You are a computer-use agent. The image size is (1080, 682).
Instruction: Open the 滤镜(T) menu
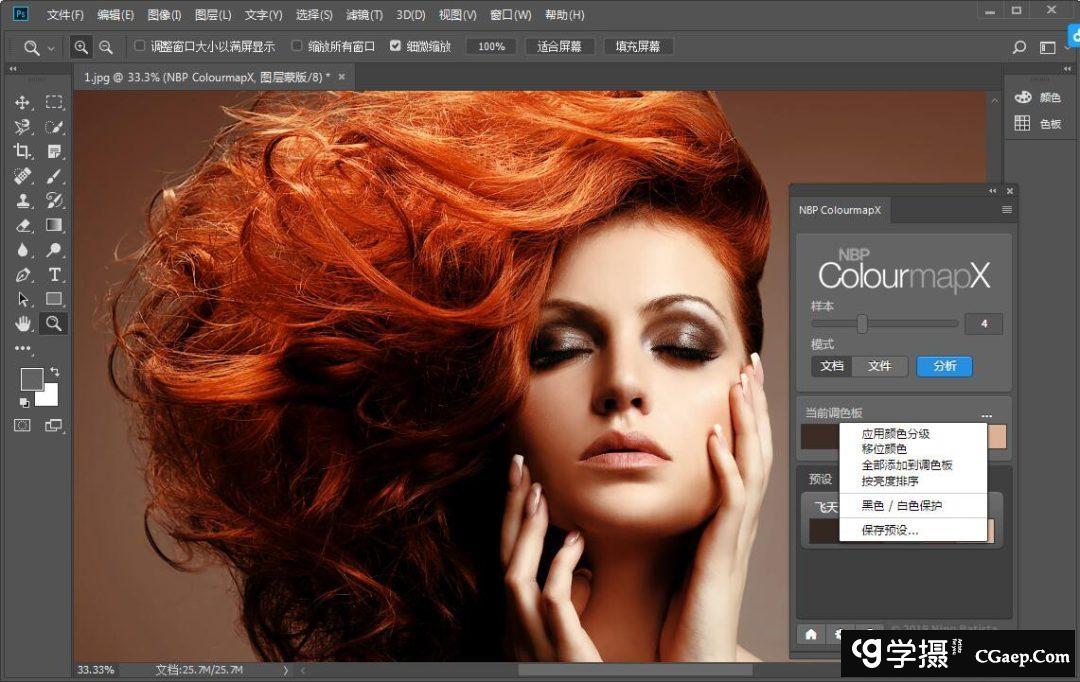click(364, 15)
